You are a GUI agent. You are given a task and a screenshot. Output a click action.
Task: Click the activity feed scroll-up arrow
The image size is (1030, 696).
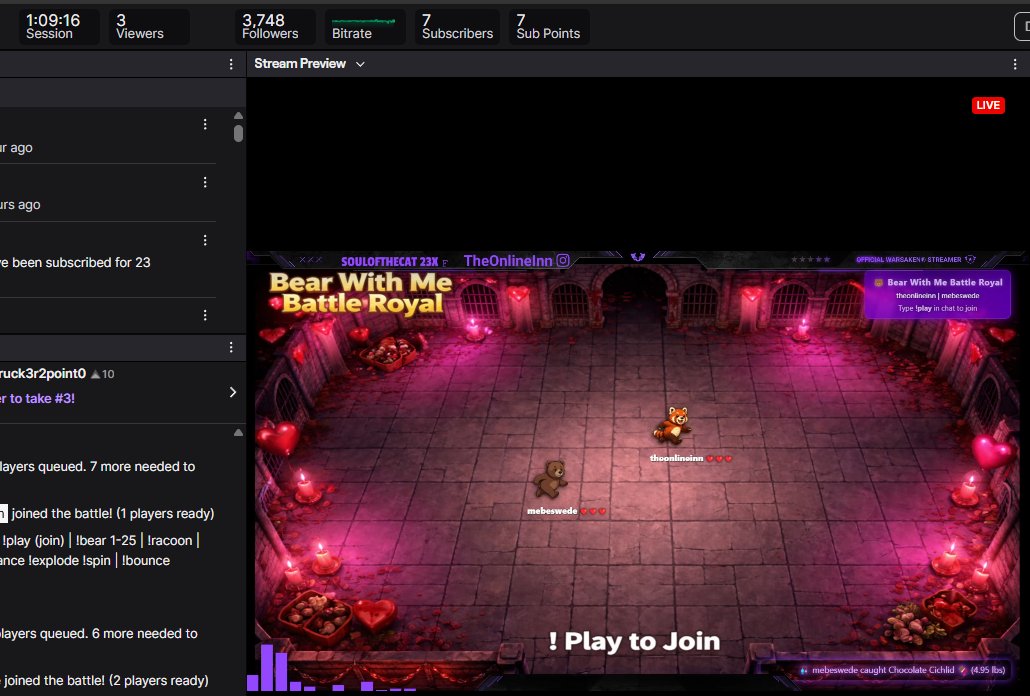pos(238,116)
